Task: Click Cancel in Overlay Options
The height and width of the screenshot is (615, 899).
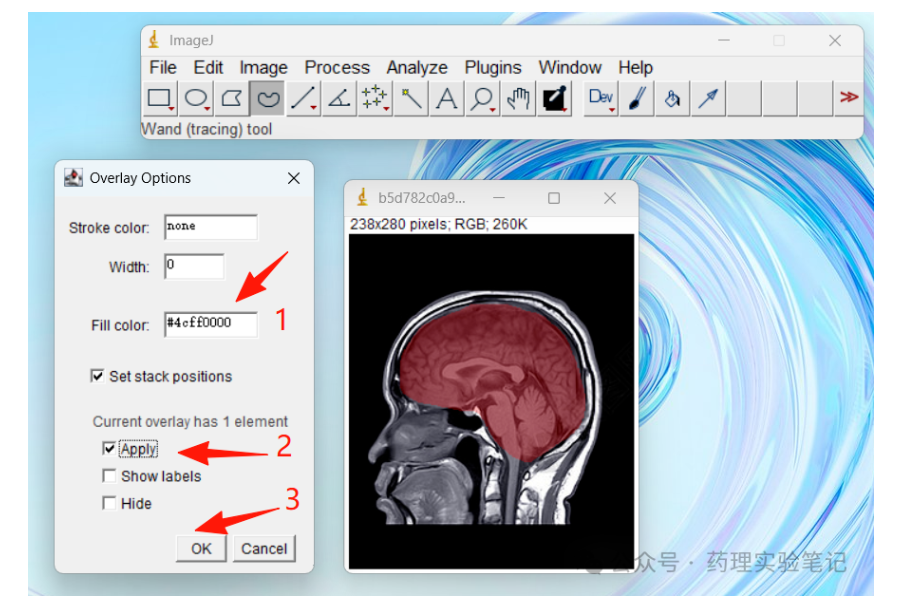Action: pyautogui.click(x=264, y=549)
